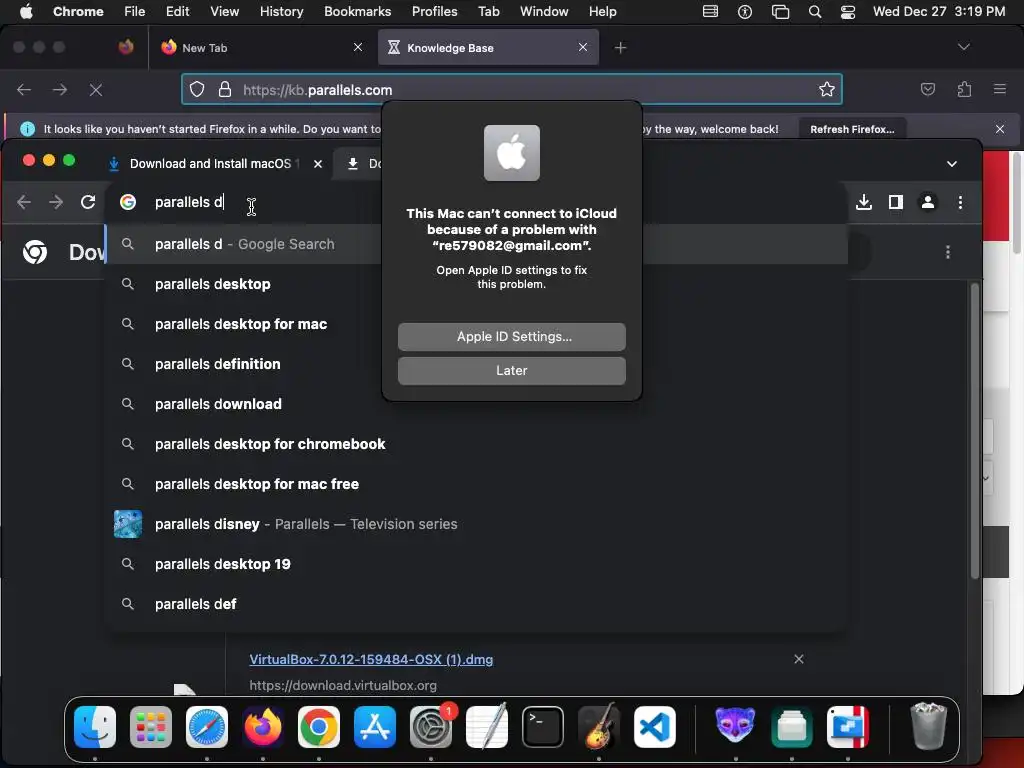Open the Profiles menu

click(x=434, y=11)
